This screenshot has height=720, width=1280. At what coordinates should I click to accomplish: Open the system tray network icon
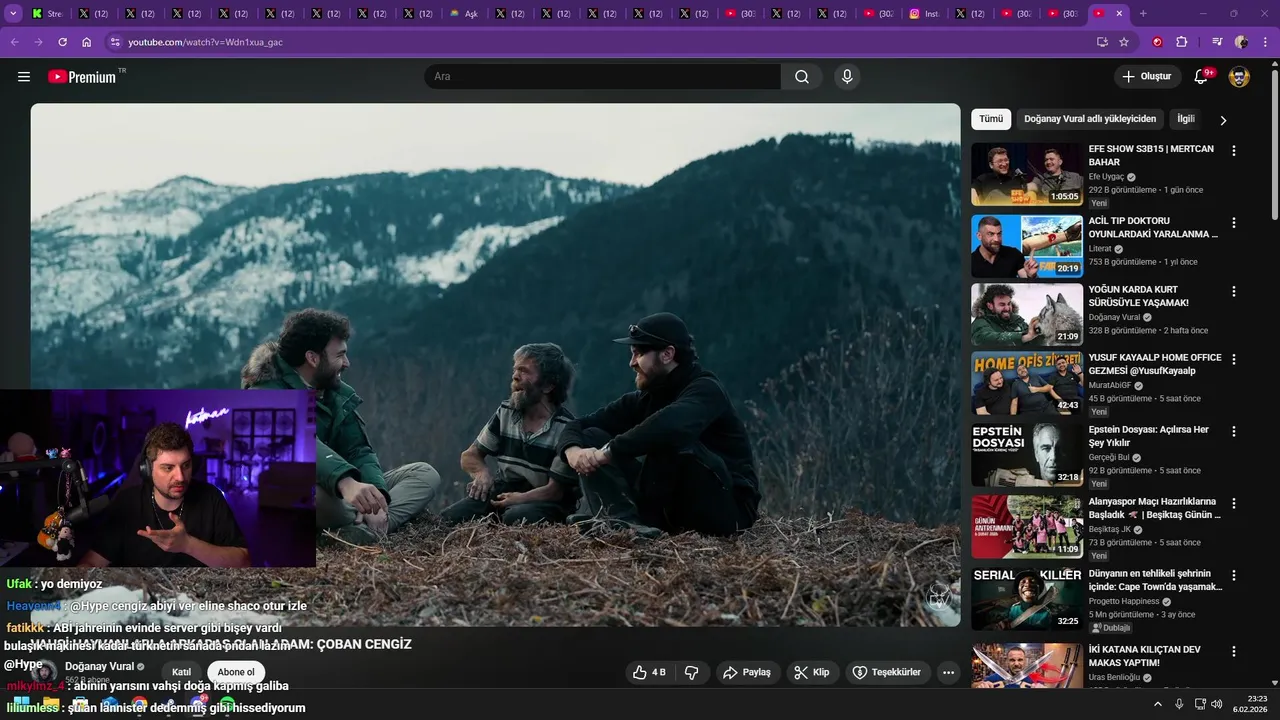point(1199,704)
